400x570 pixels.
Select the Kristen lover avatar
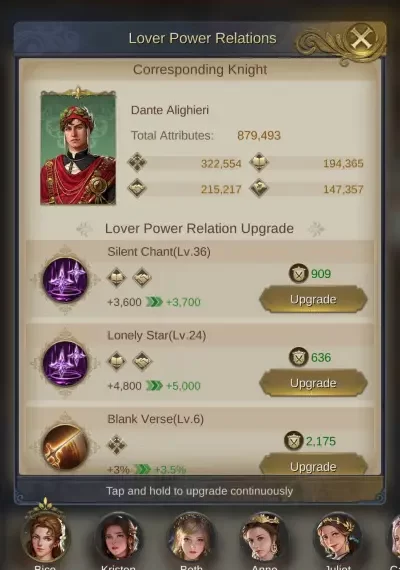coord(119,537)
